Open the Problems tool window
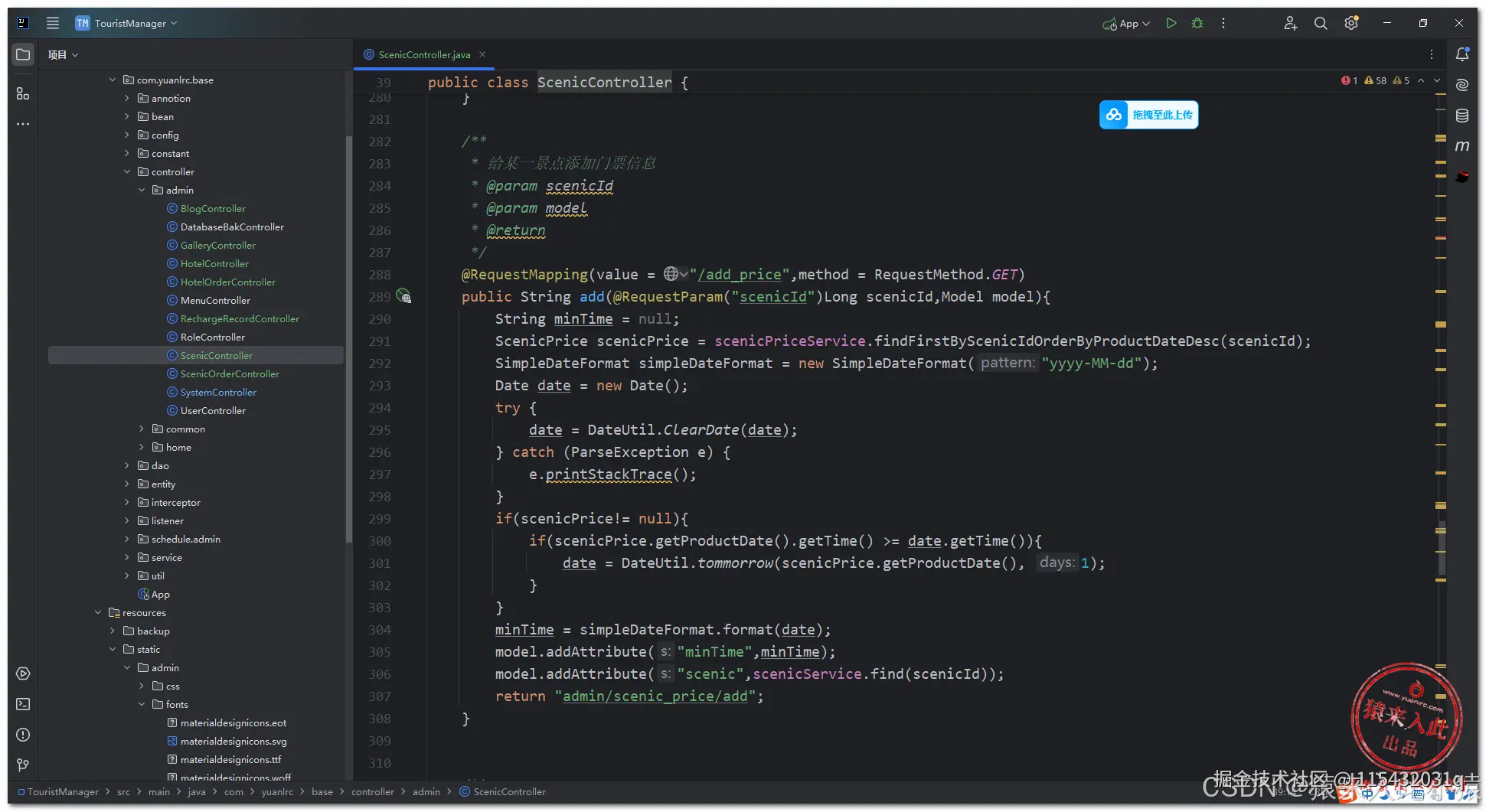 click(x=23, y=735)
